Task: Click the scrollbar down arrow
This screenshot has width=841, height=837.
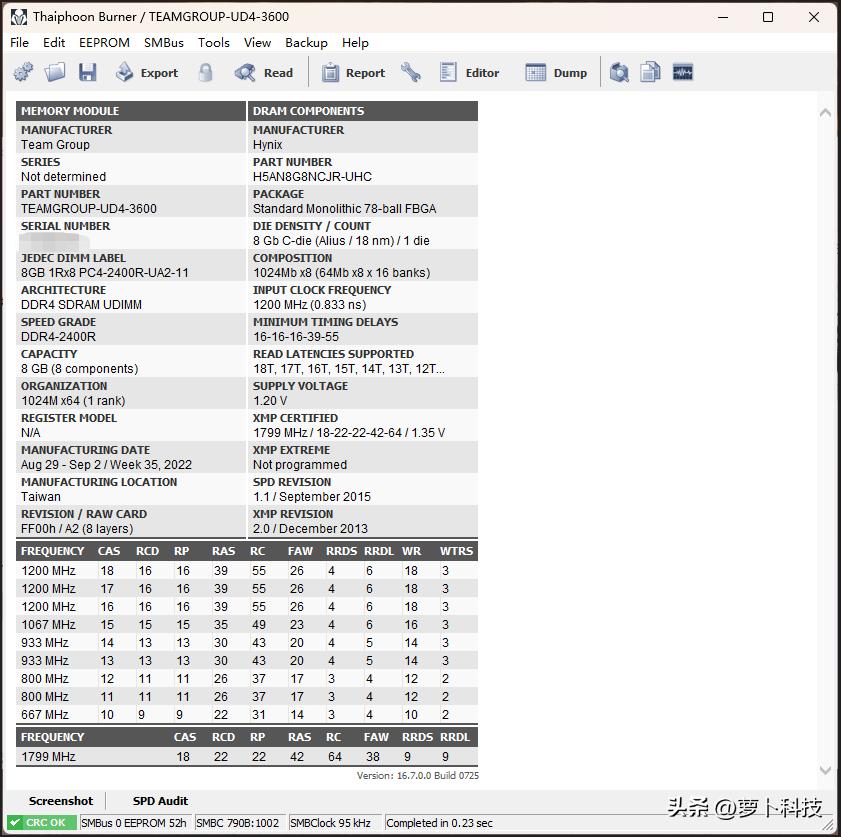Action: 825,771
